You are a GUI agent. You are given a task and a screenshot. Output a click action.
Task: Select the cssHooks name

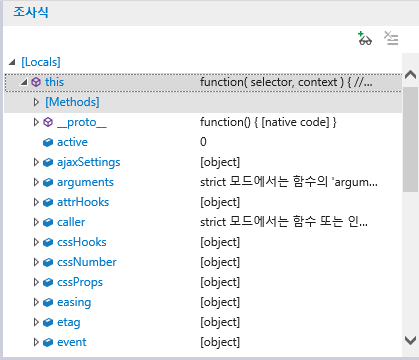(82, 242)
